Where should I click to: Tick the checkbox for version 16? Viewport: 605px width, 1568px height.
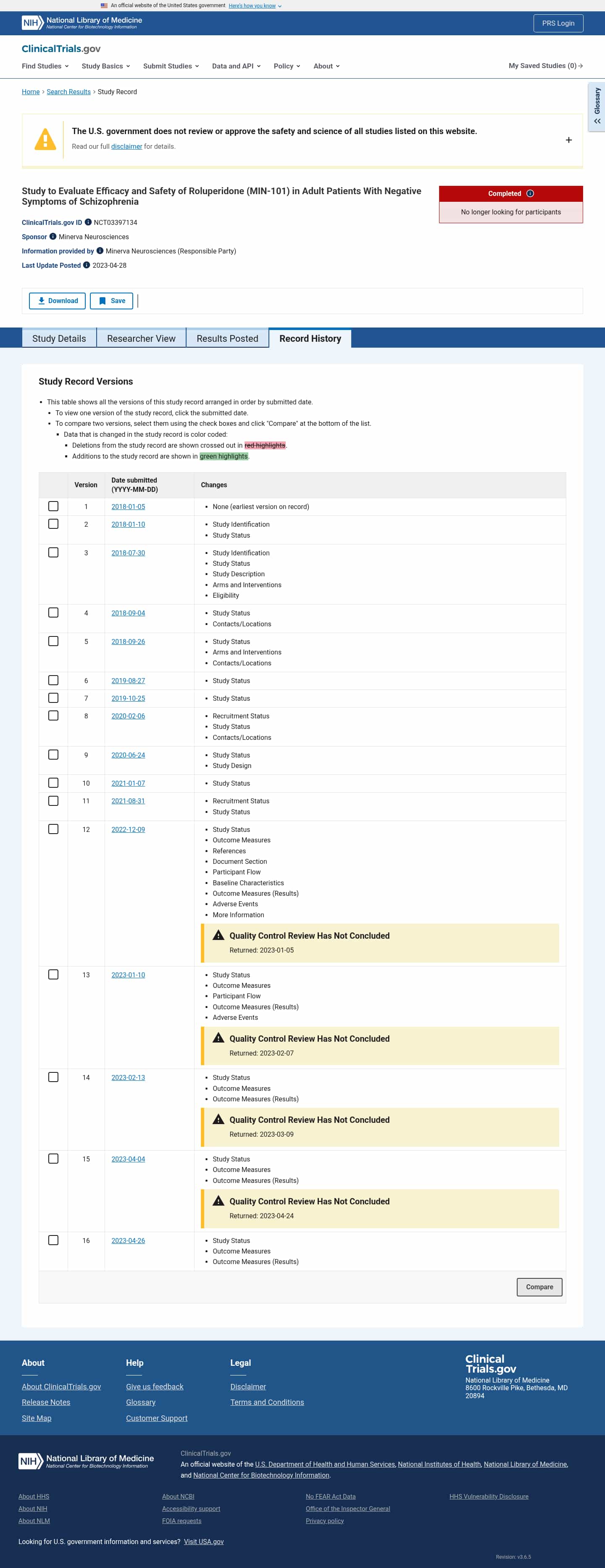click(x=53, y=1240)
